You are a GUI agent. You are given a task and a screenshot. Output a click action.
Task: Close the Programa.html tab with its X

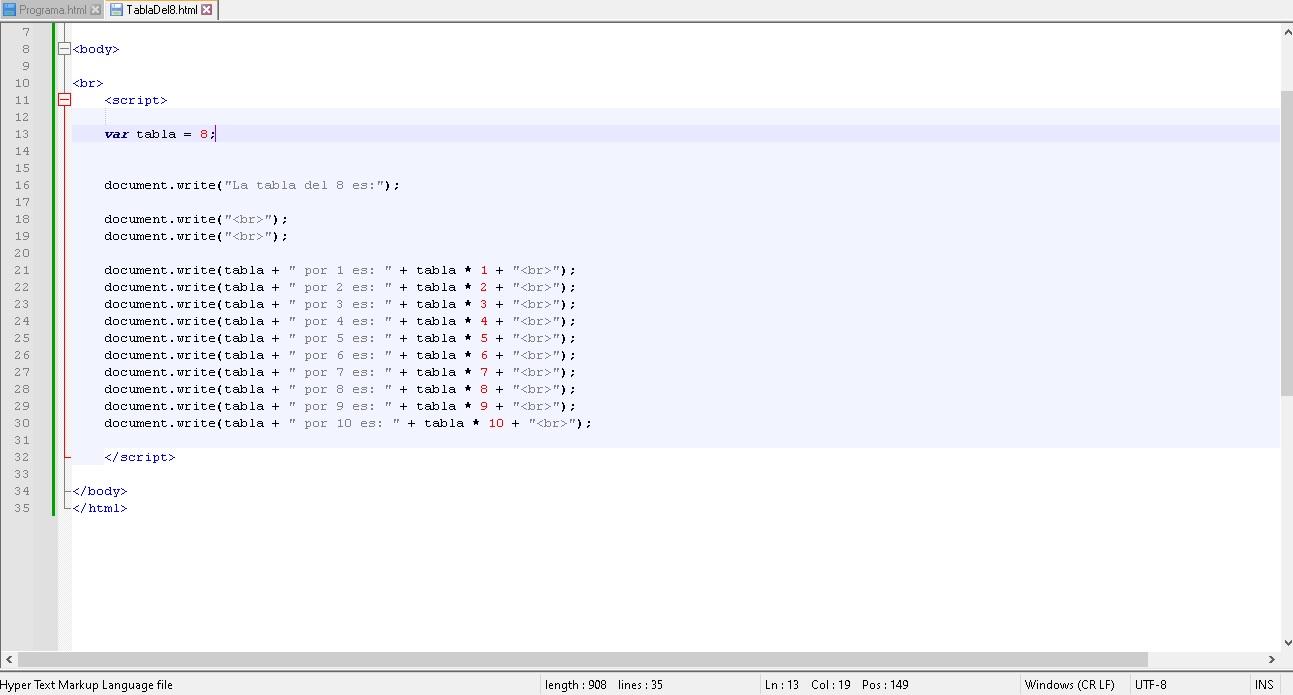(x=96, y=10)
